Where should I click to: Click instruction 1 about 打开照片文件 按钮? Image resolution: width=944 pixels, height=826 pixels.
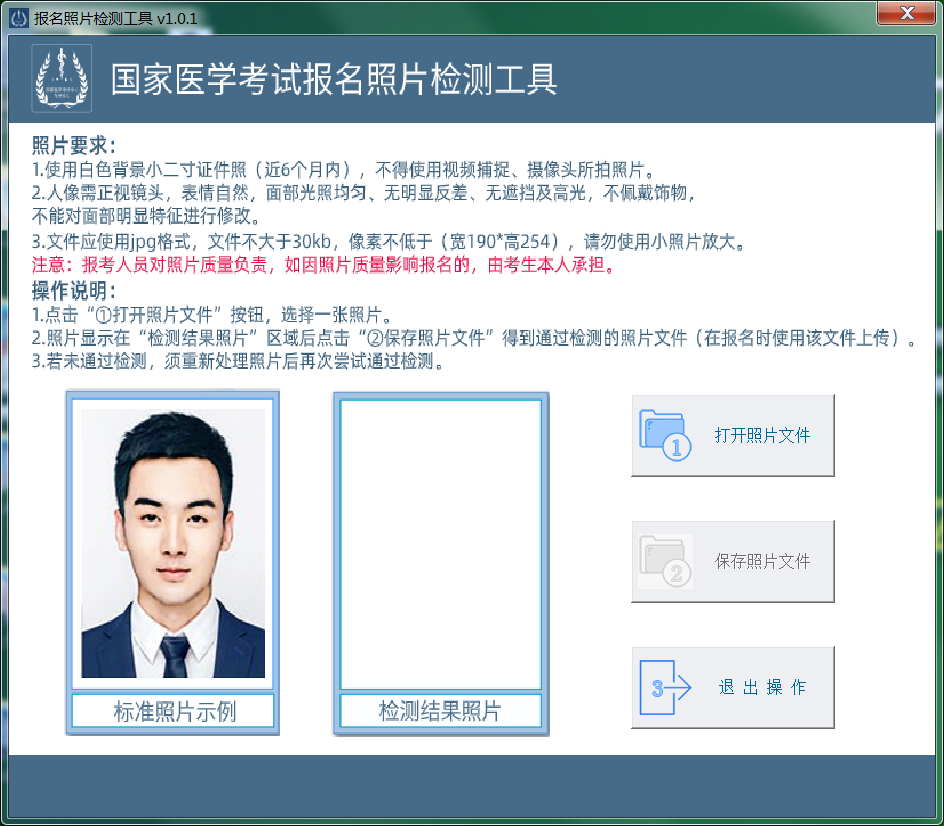coord(213,315)
